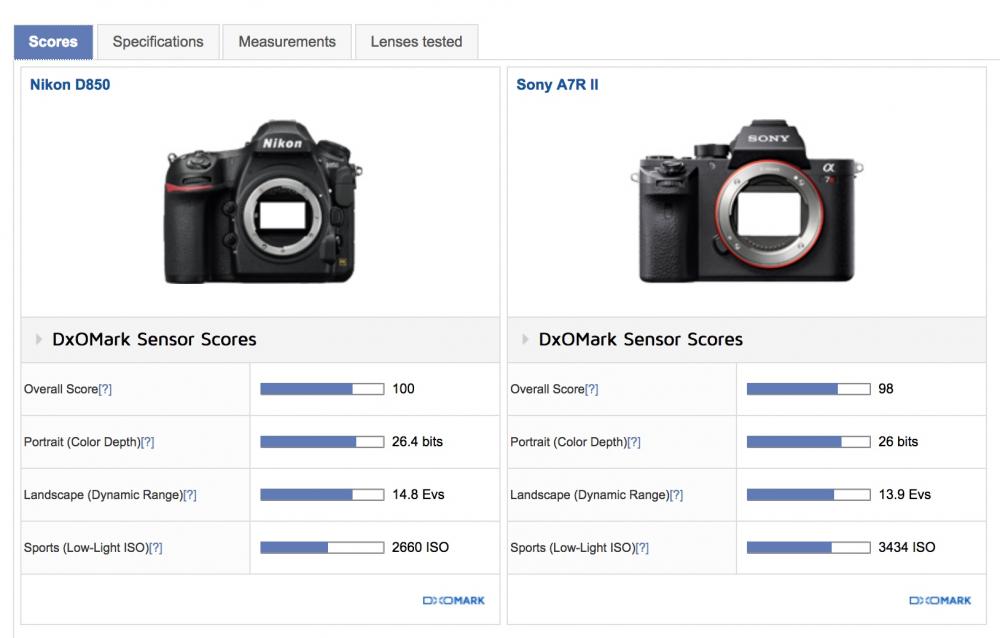Open Portrait Color Depth help for Nikon D850
Screen dimensions: 1000x638
point(147,442)
